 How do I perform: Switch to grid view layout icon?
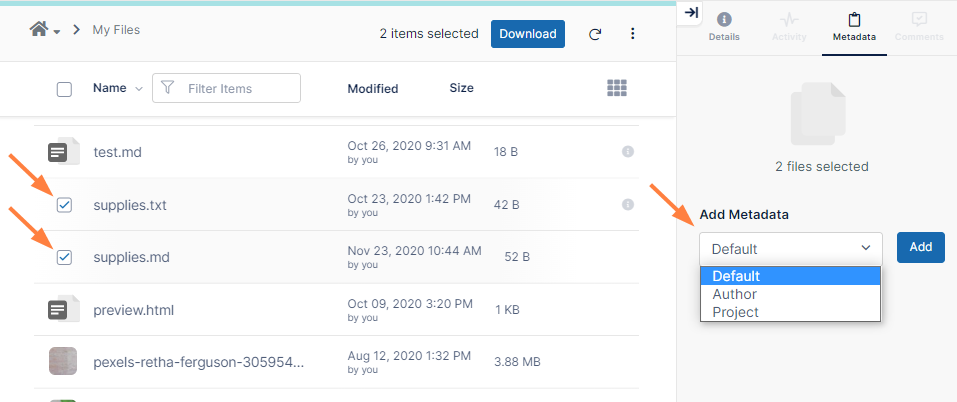(617, 88)
